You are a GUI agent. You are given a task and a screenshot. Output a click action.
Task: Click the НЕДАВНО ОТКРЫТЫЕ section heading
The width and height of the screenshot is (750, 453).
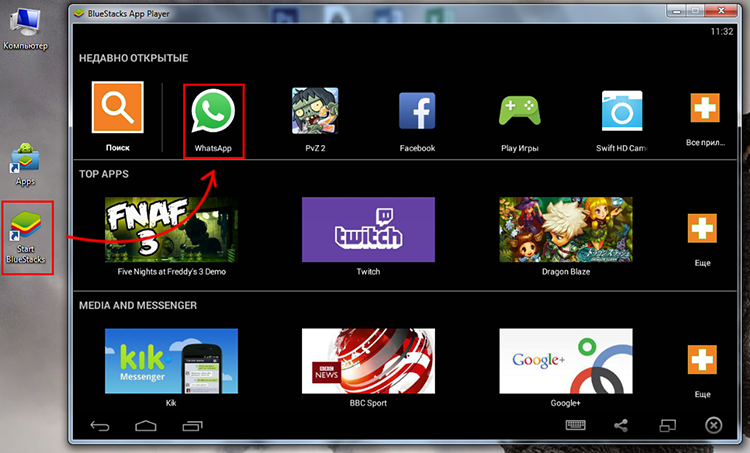click(x=133, y=58)
